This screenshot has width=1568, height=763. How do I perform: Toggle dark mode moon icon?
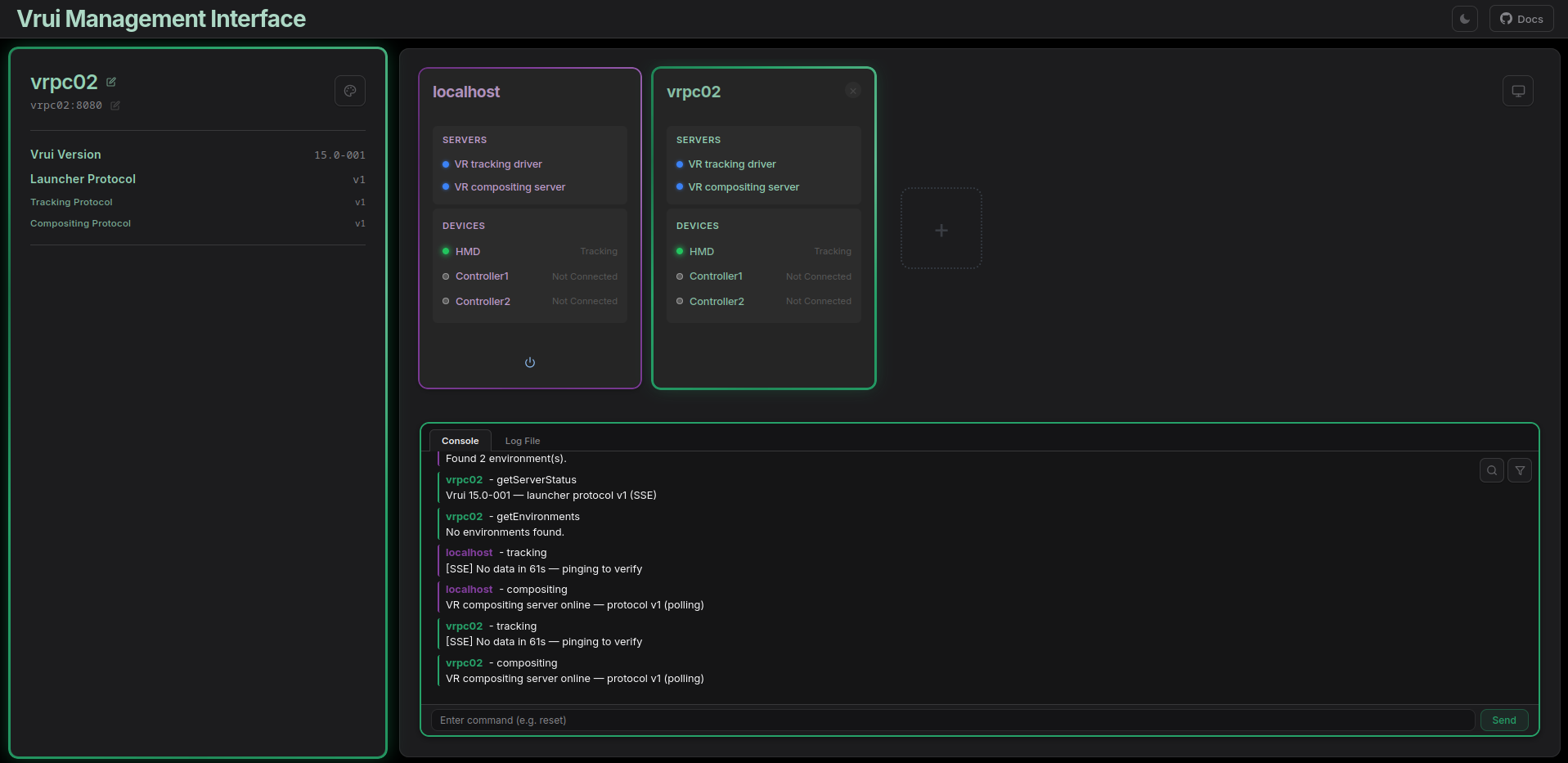click(1464, 19)
